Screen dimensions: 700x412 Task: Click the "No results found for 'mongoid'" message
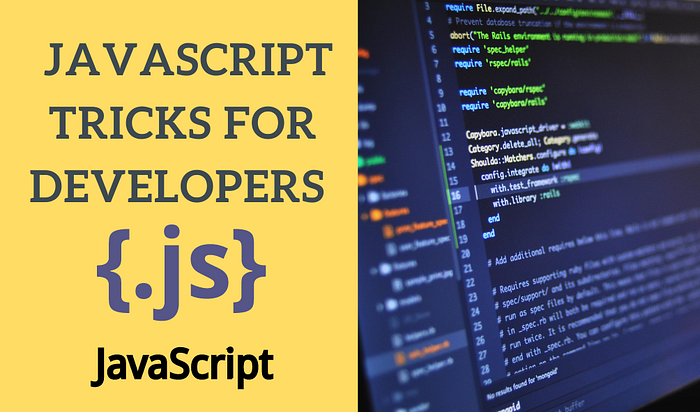(522, 383)
